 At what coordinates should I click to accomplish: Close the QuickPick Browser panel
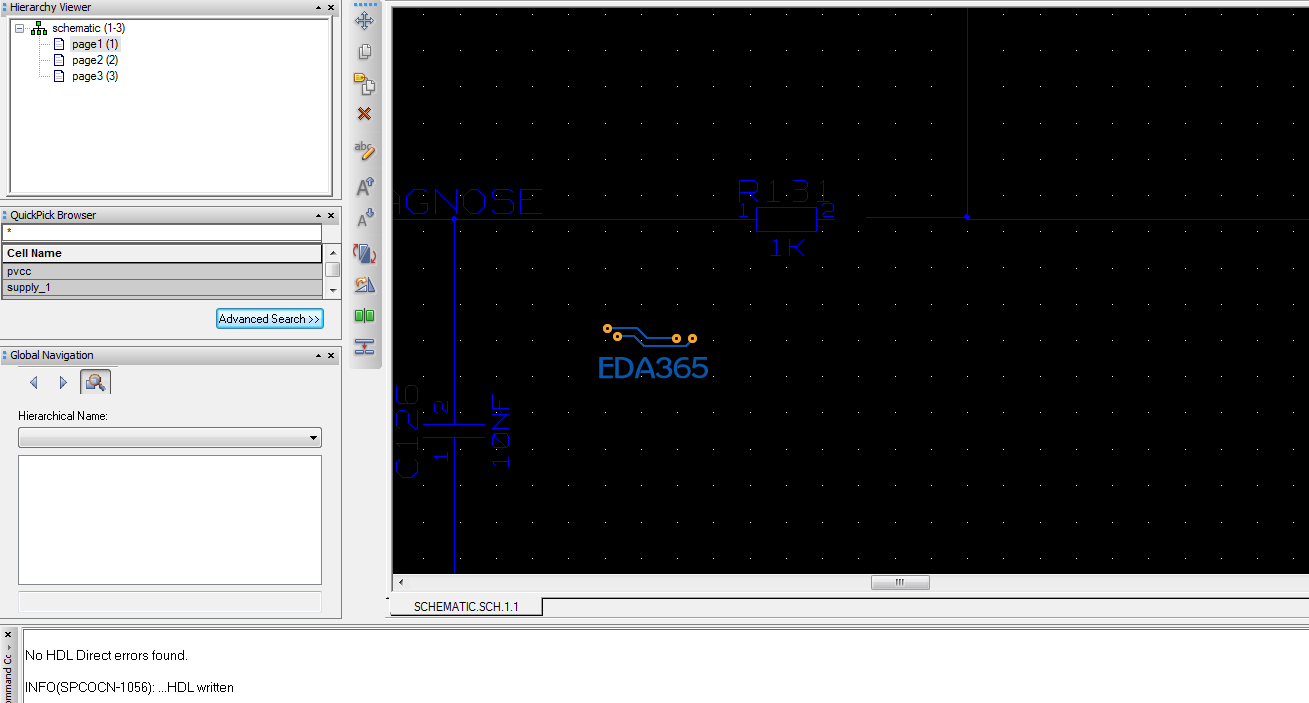[331, 215]
